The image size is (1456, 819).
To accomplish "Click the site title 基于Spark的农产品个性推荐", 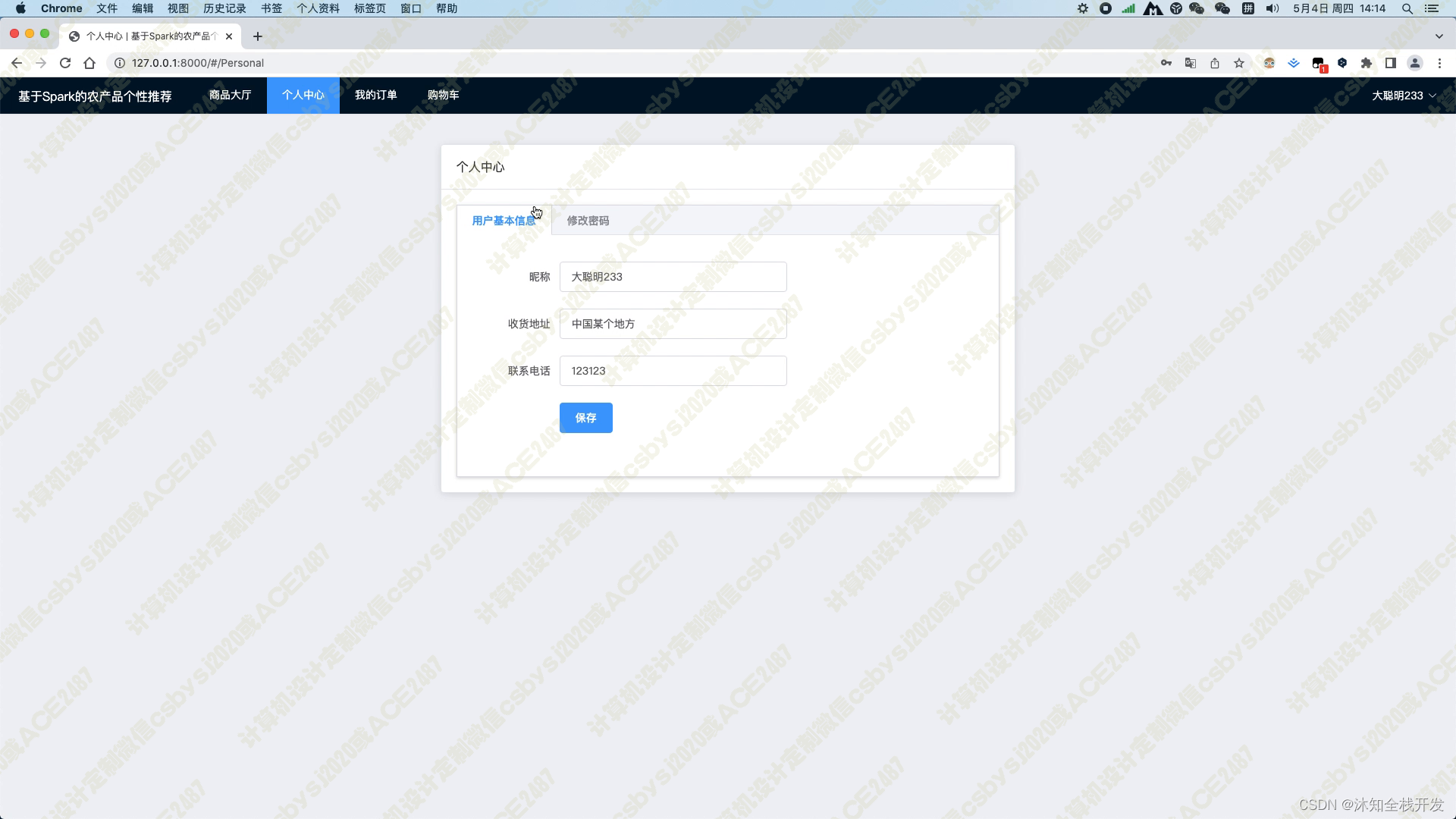I will (95, 96).
